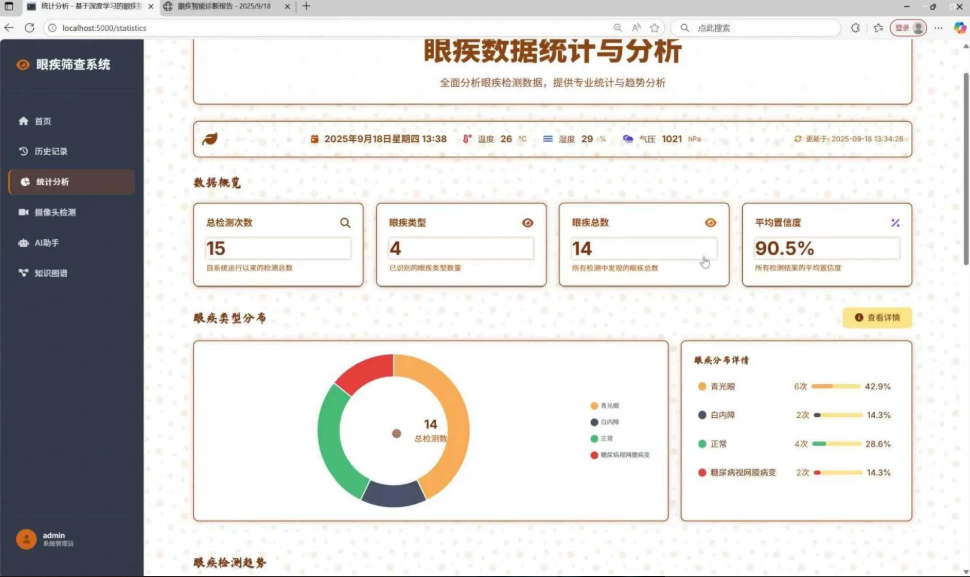
Task: Click the page vertical scrollbar
Action: coord(966,169)
